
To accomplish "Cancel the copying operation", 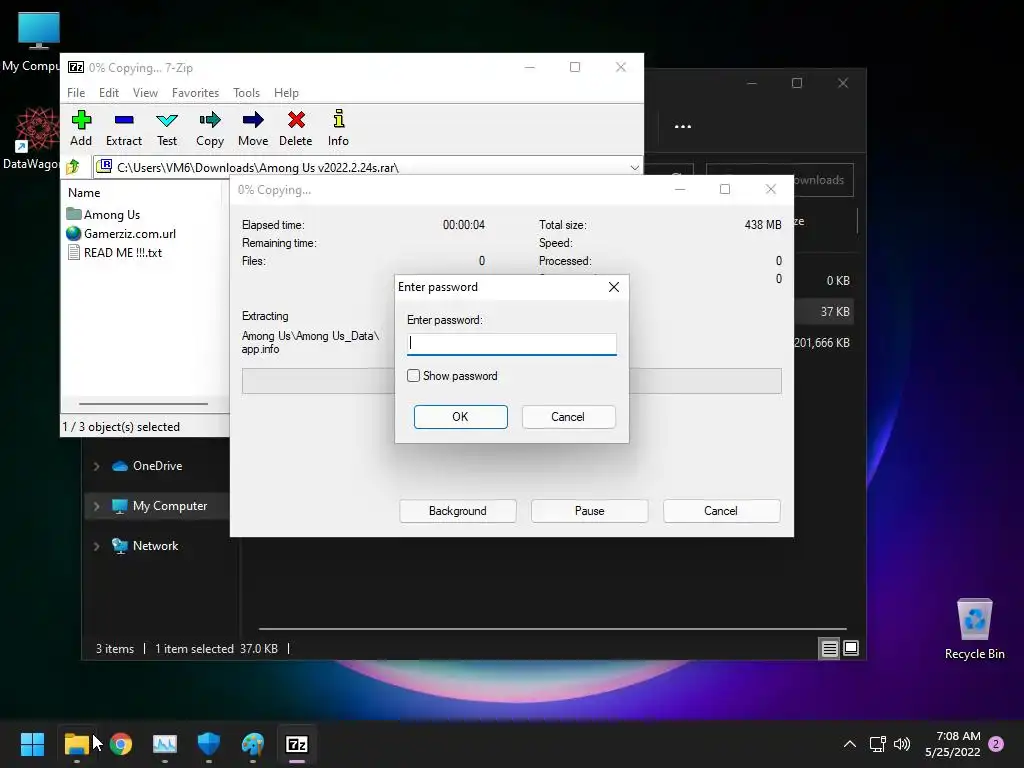I will click(x=721, y=511).
